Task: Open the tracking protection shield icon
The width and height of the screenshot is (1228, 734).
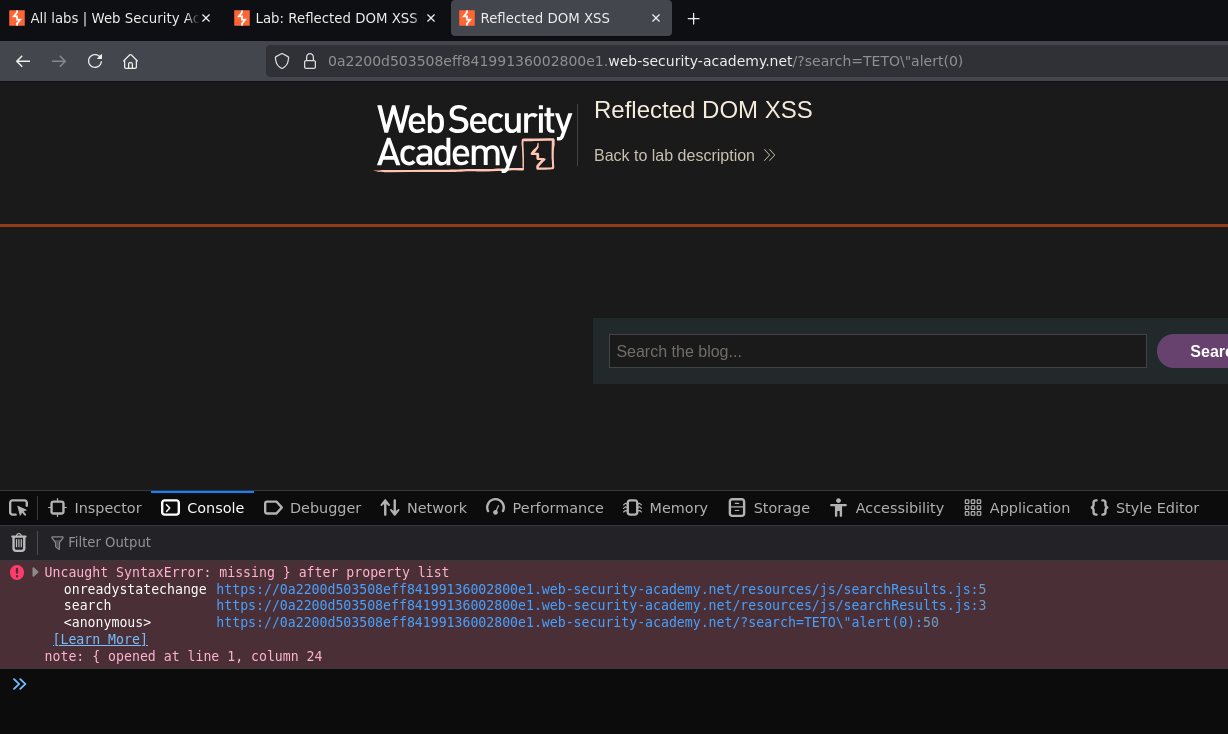Action: tap(282, 61)
